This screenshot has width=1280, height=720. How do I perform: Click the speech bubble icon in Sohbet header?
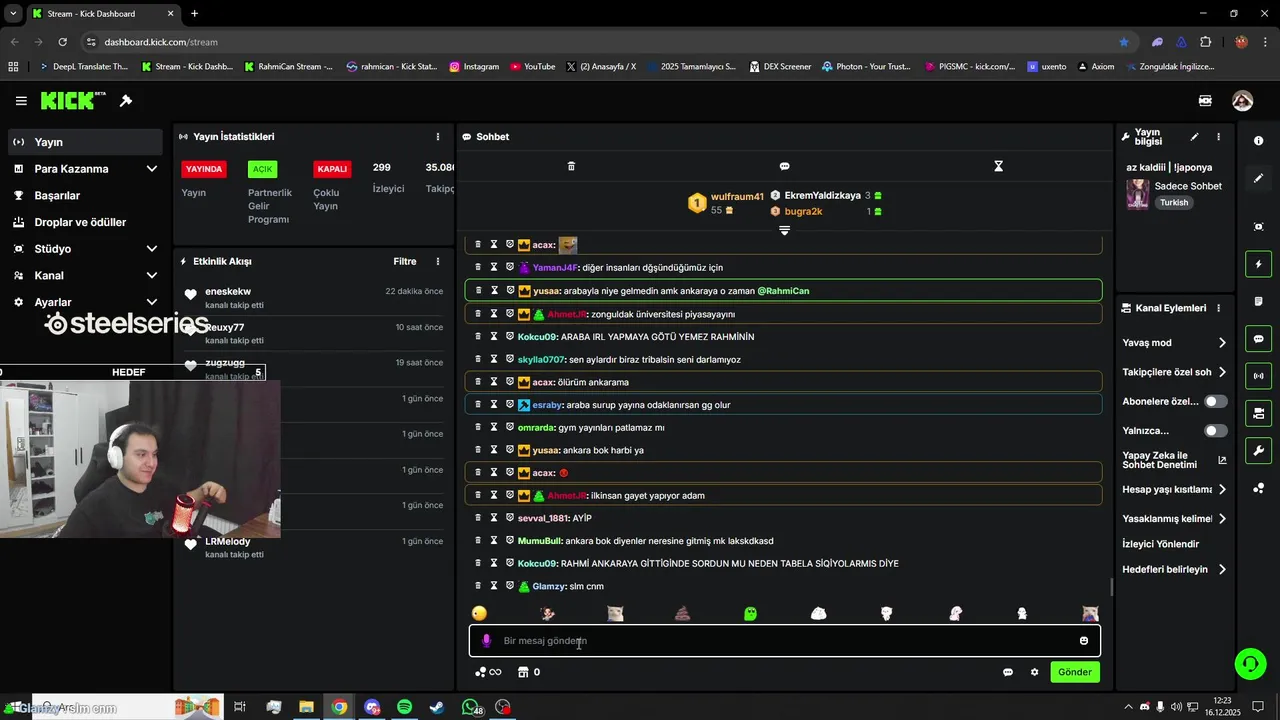[785, 166]
